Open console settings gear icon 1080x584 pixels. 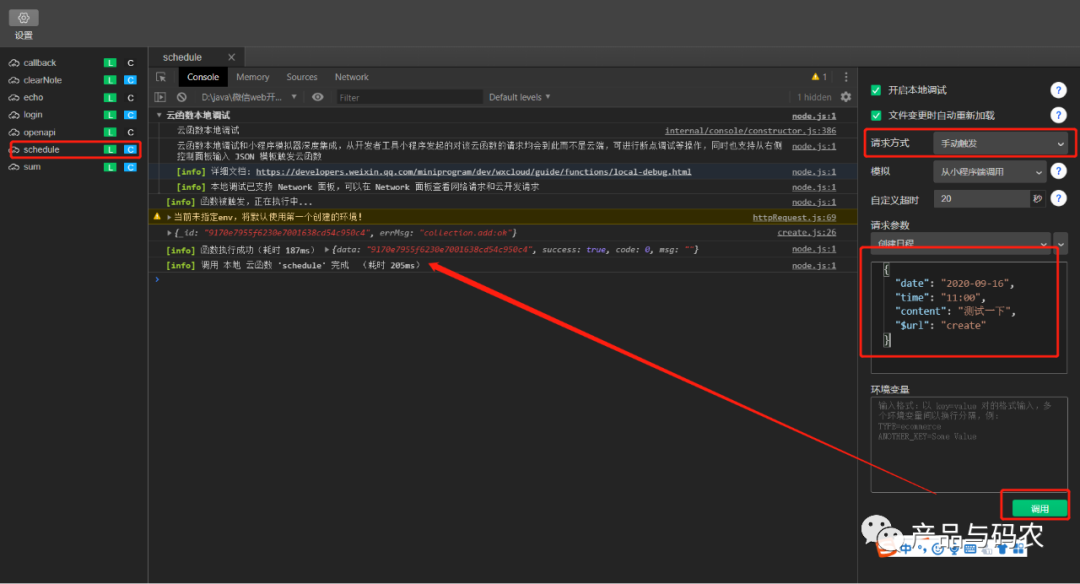[846, 97]
